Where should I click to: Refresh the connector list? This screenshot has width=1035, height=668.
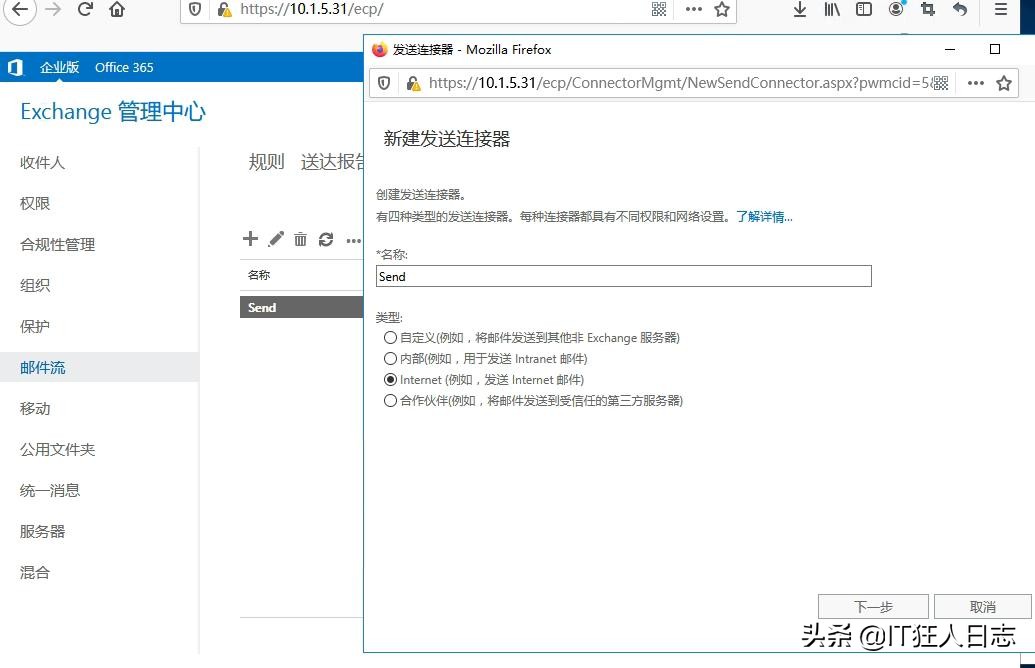[x=325, y=239]
